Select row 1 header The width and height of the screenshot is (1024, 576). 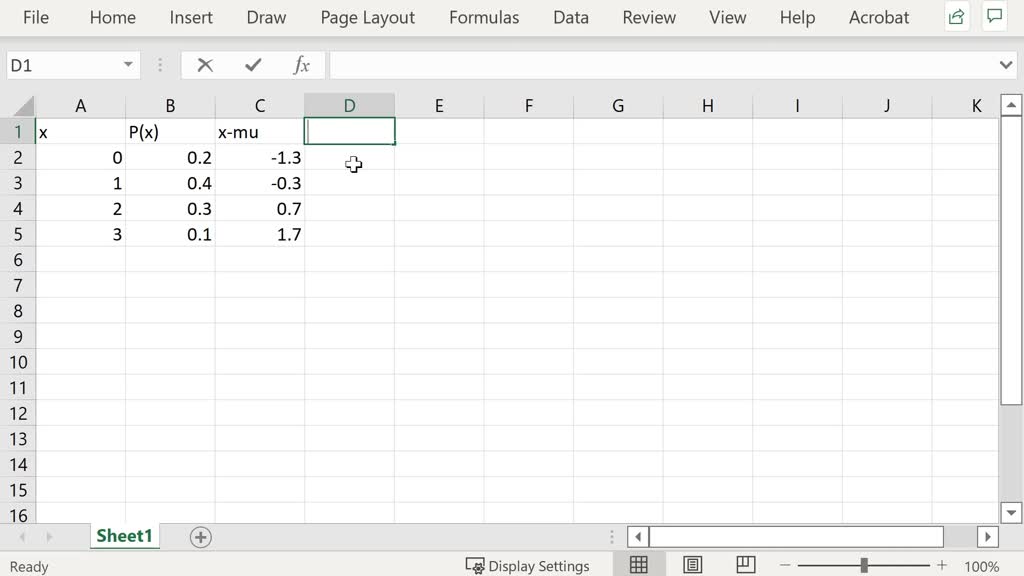(x=18, y=132)
